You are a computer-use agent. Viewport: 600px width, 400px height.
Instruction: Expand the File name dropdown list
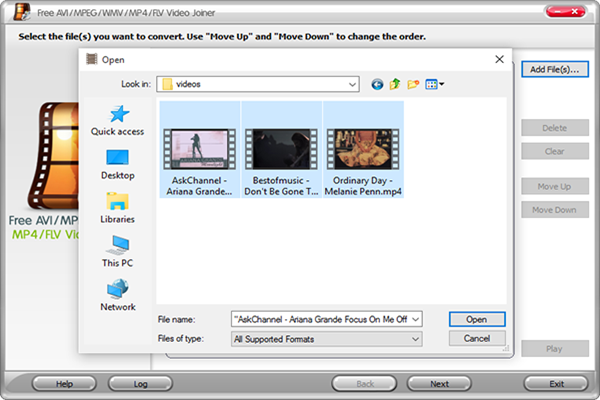pyautogui.click(x=416, y=318)
